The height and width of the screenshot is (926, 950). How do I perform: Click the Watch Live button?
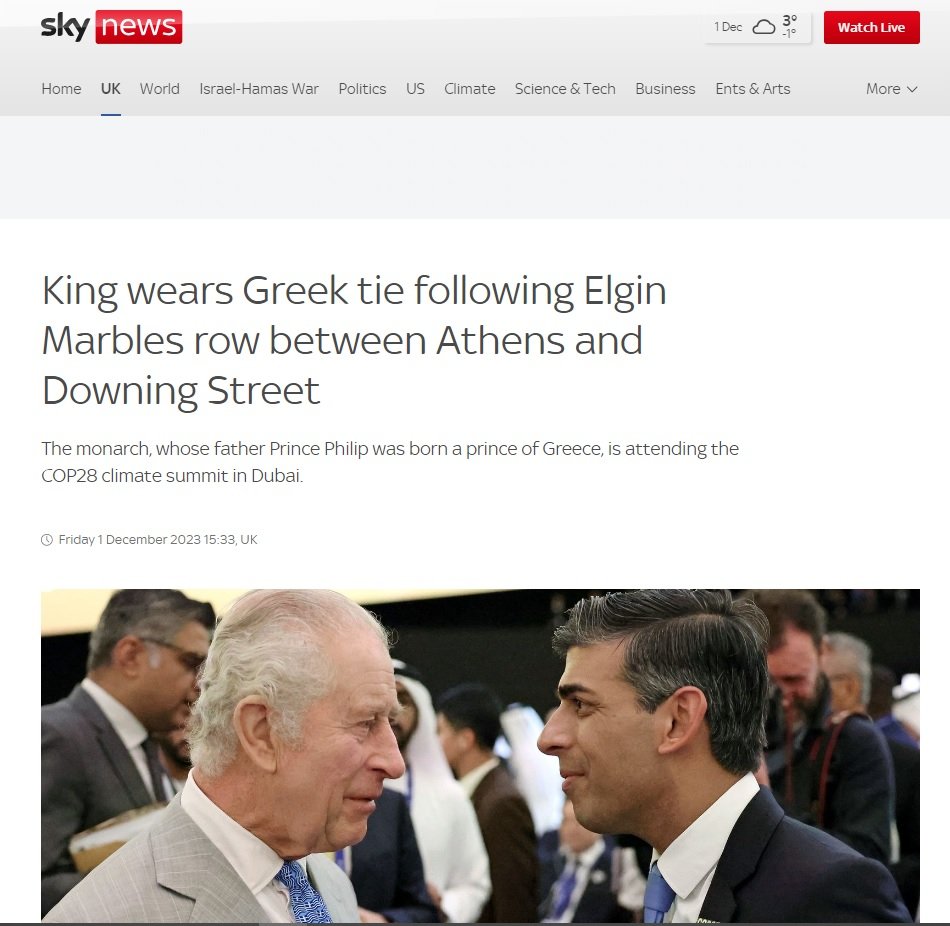point(871,27)
